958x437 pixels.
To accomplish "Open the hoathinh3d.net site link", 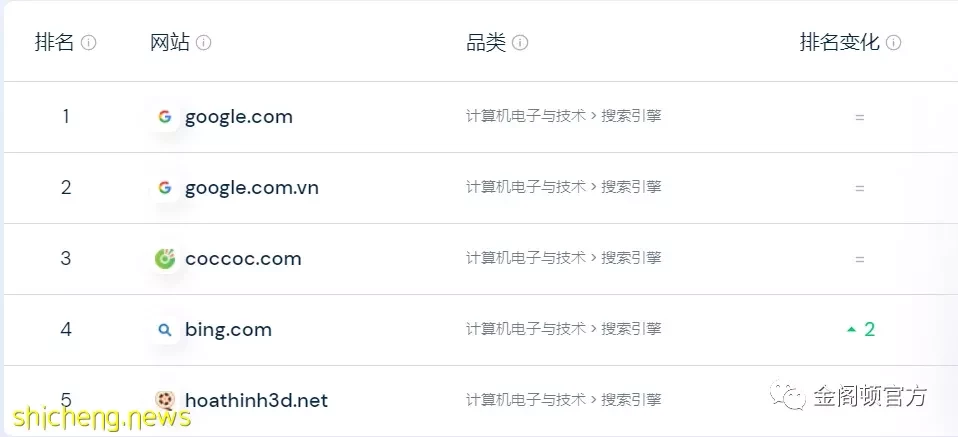I will [257, 400].
